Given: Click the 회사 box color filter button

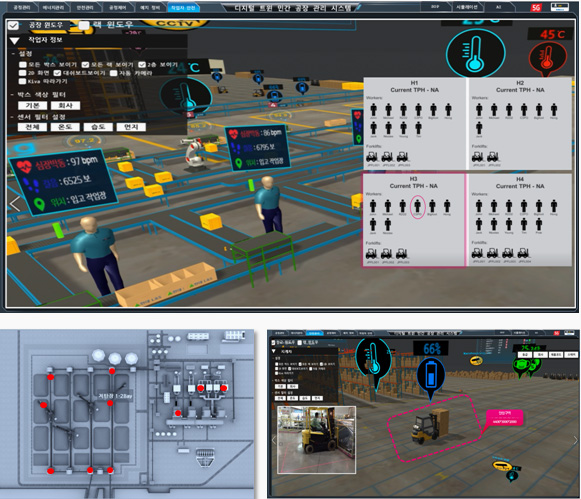Looking at the screenshot, I should 65,106.
